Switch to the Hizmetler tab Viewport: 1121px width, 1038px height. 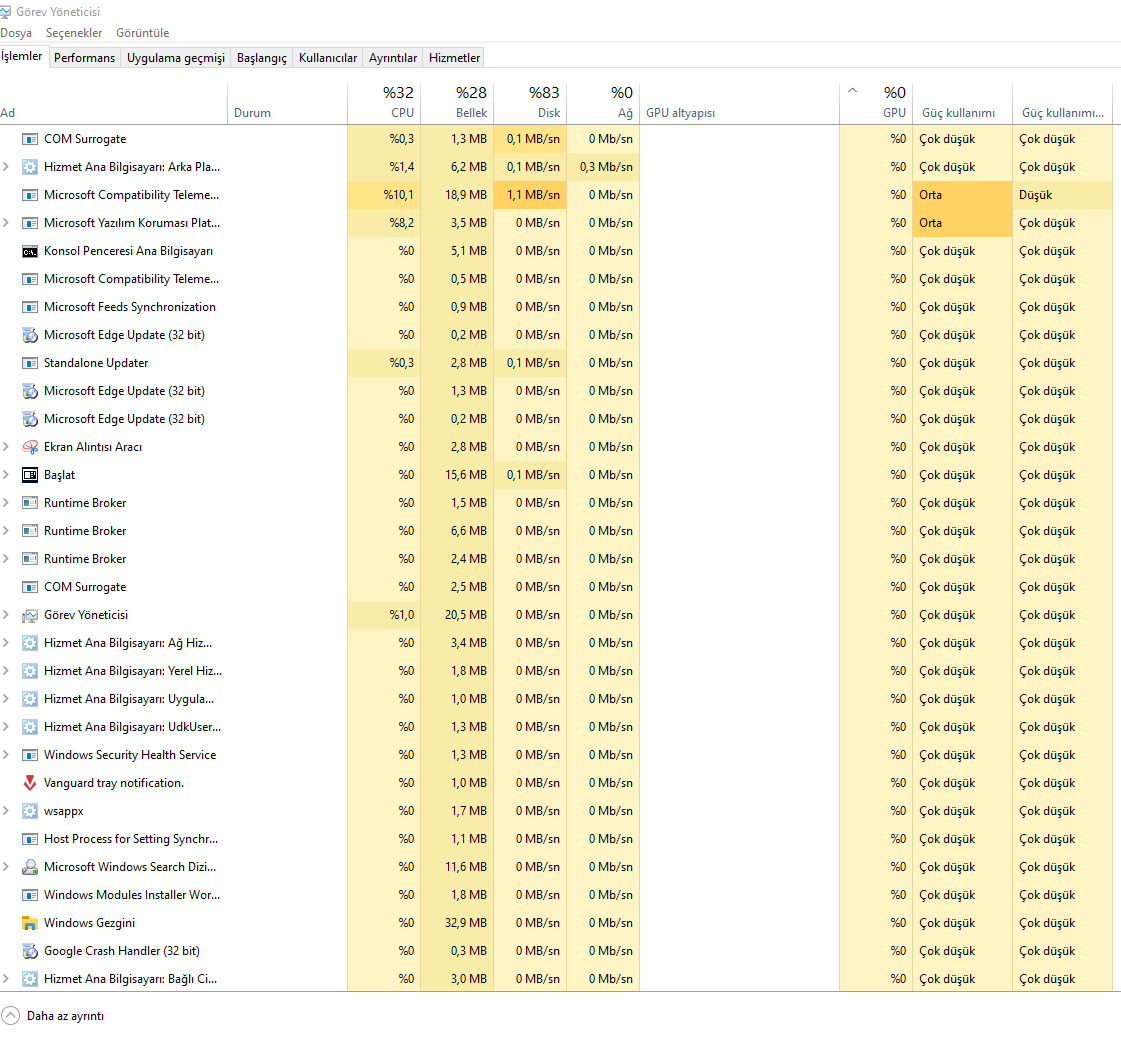click(454, 58)
